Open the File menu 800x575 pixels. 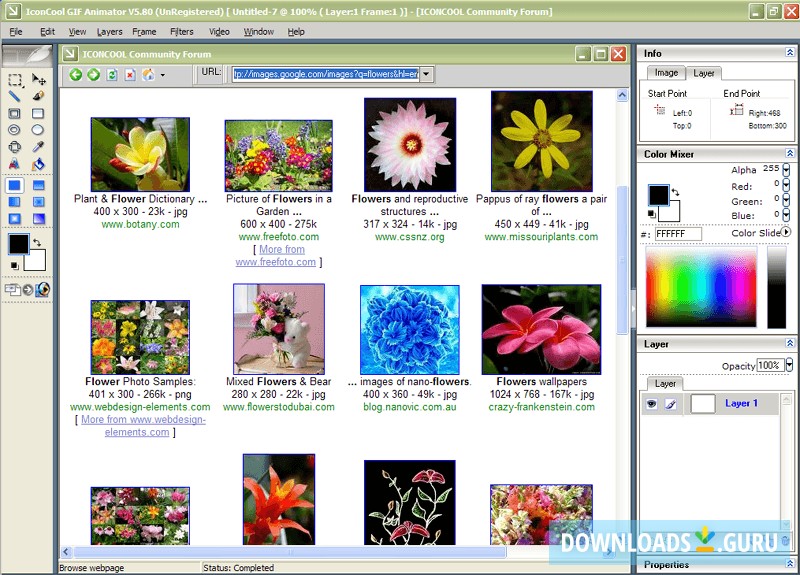coord(16,32)
